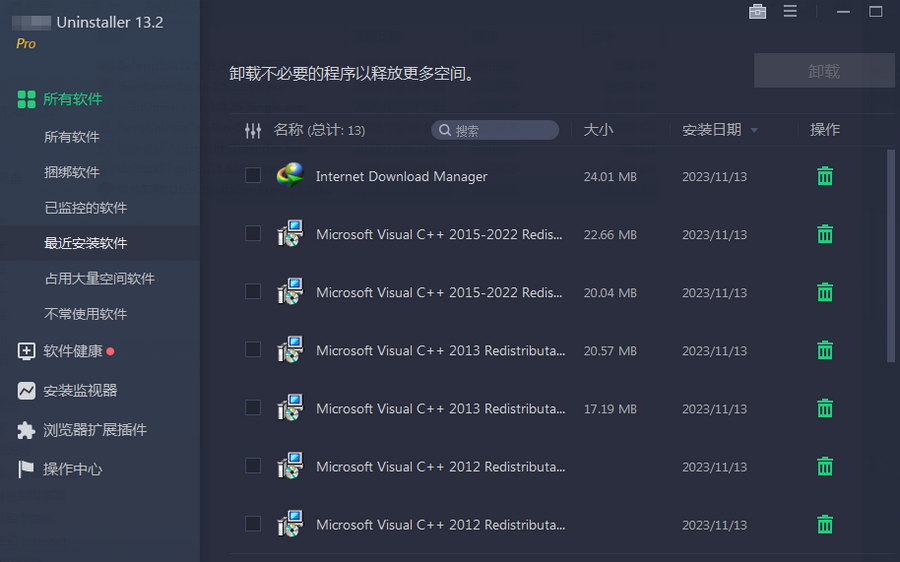
Task: Click the Pro edition label
Action: point(26,44)
